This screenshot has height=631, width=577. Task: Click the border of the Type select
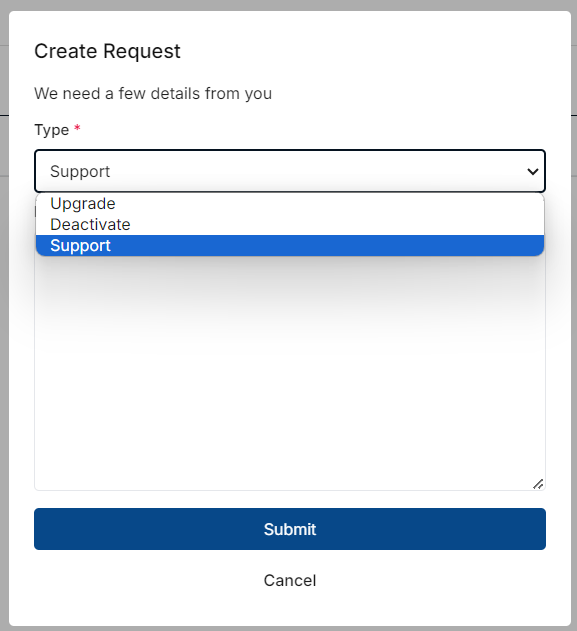pos(290,150)
